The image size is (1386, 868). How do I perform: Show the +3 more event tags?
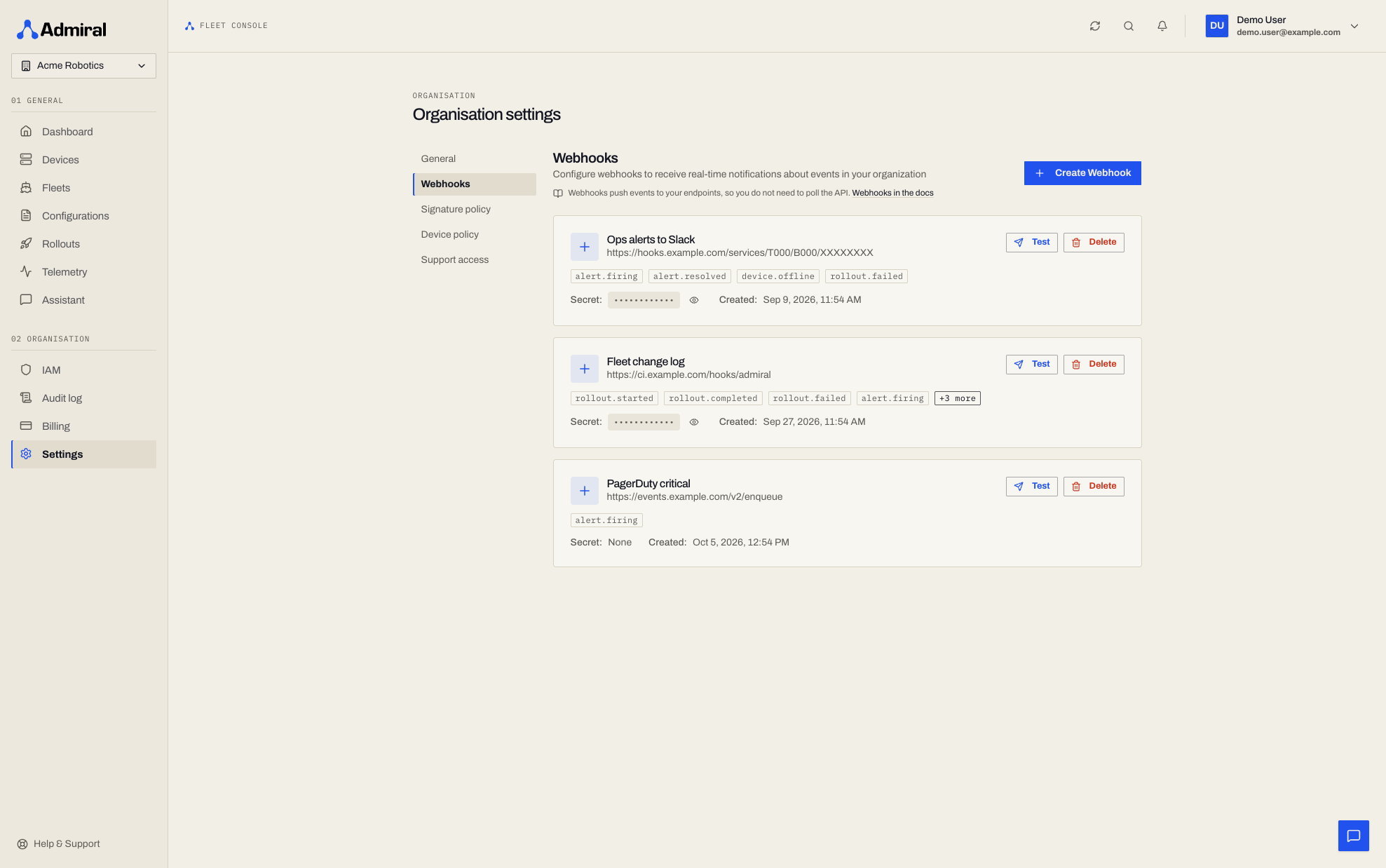click(x=957, y=398)
